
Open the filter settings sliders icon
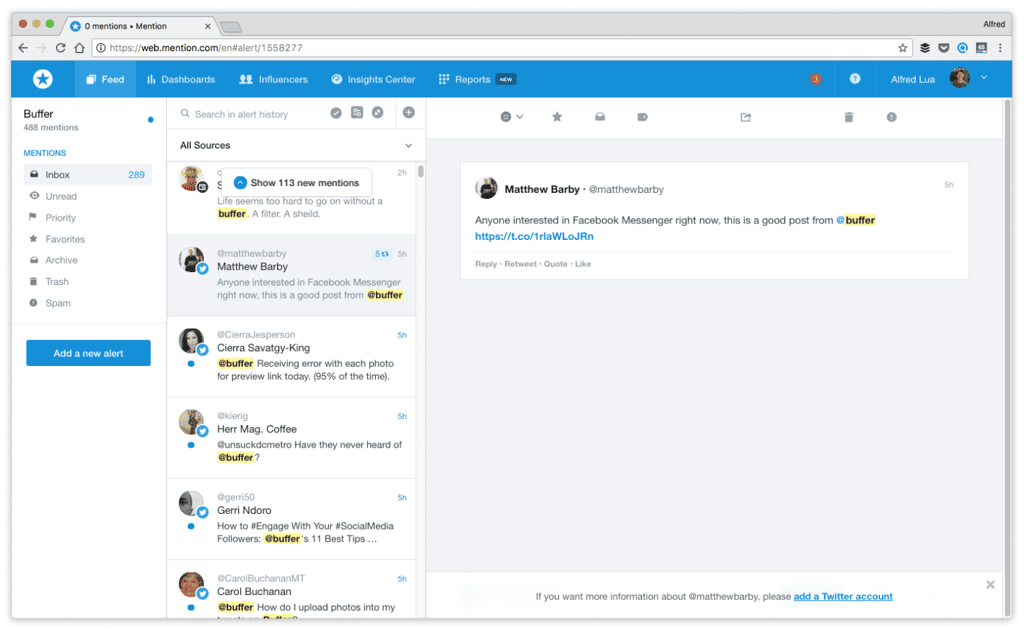[x=357, y=112]
